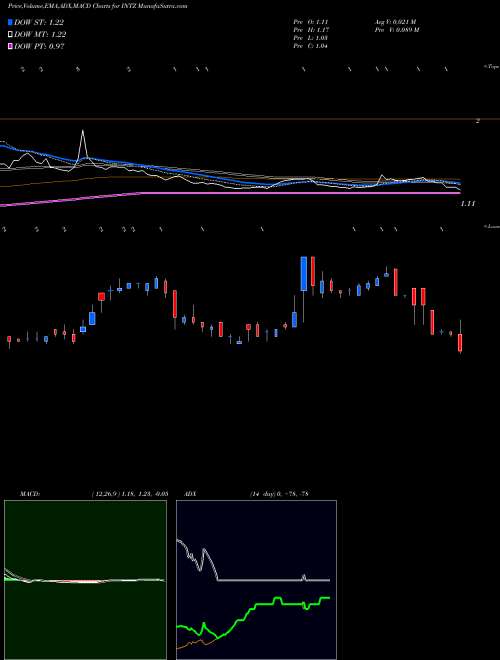
Task: Click the MACD parameters '(12,26,9) 1.18, 1.23, -0.05'
Action: click(x=130, y=493)
